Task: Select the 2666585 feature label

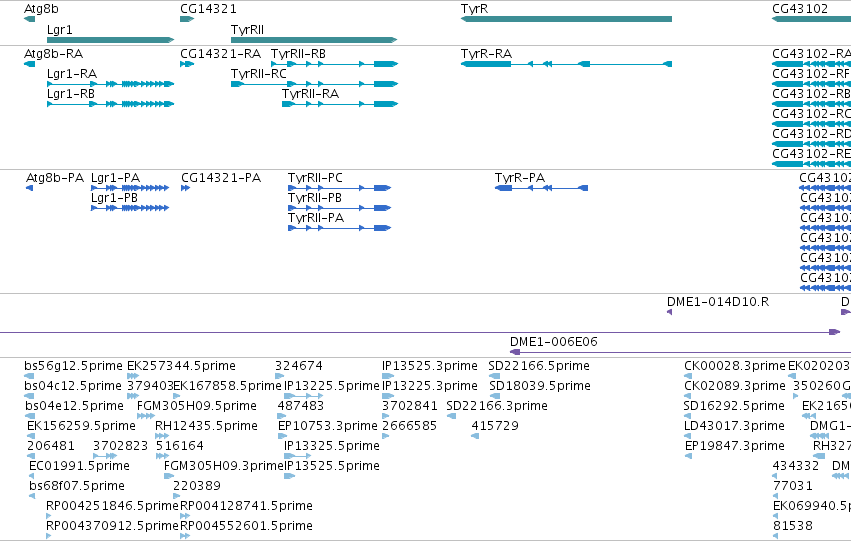Action: [x=410, y=426]
